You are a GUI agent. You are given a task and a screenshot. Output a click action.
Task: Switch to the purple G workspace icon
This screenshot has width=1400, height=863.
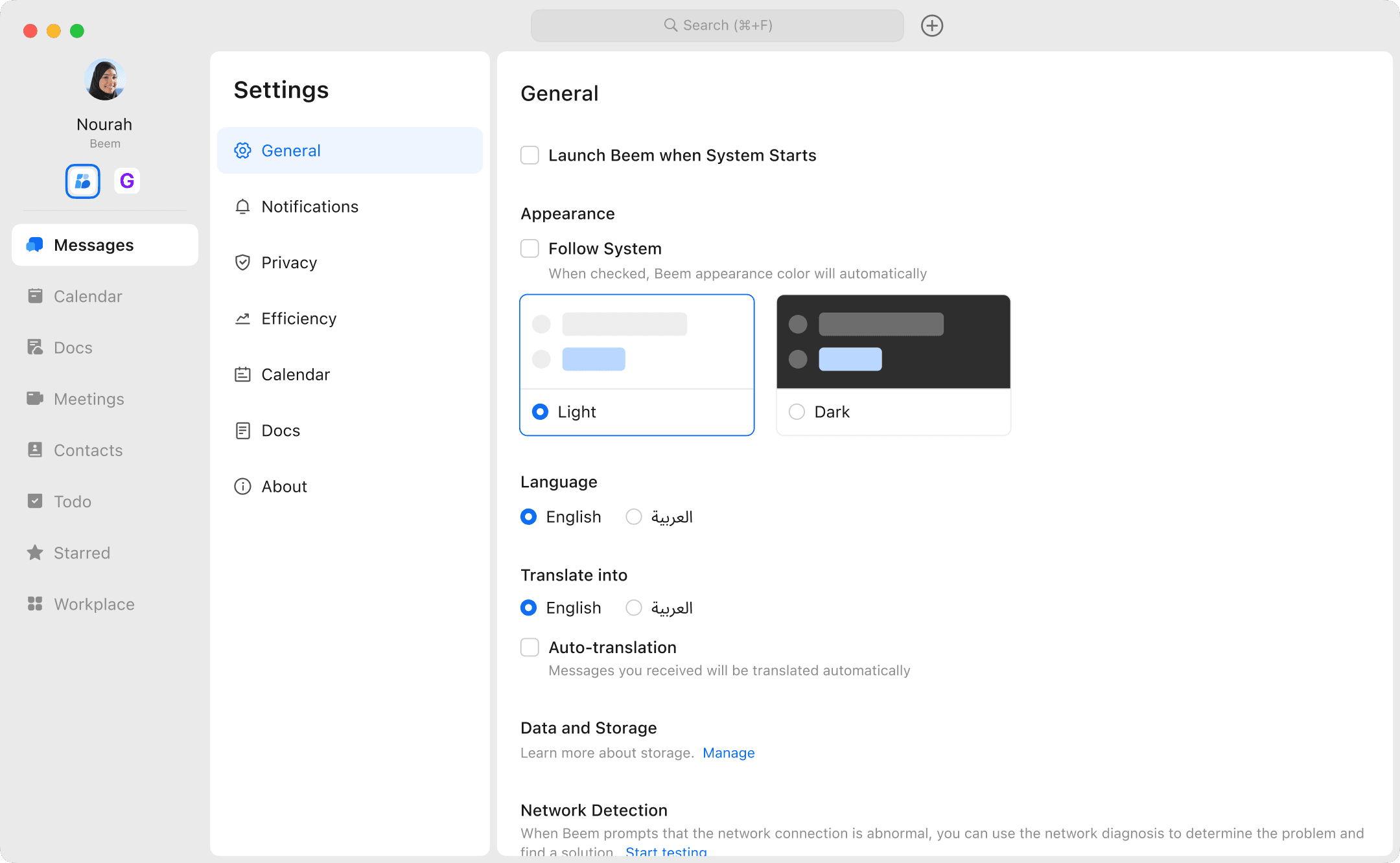click(x=127, y=181)
